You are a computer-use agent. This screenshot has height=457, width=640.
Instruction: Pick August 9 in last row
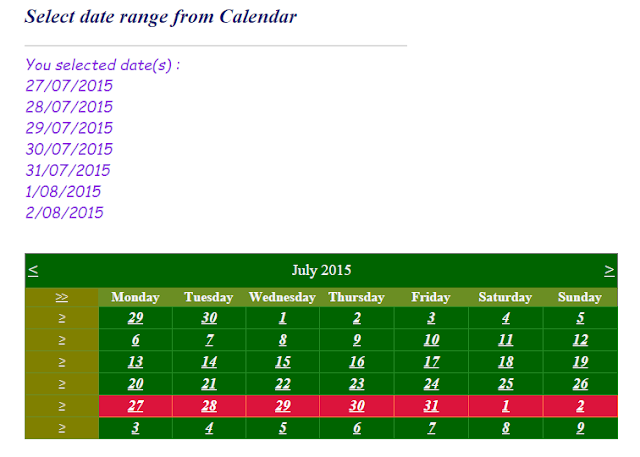(580, 428)
